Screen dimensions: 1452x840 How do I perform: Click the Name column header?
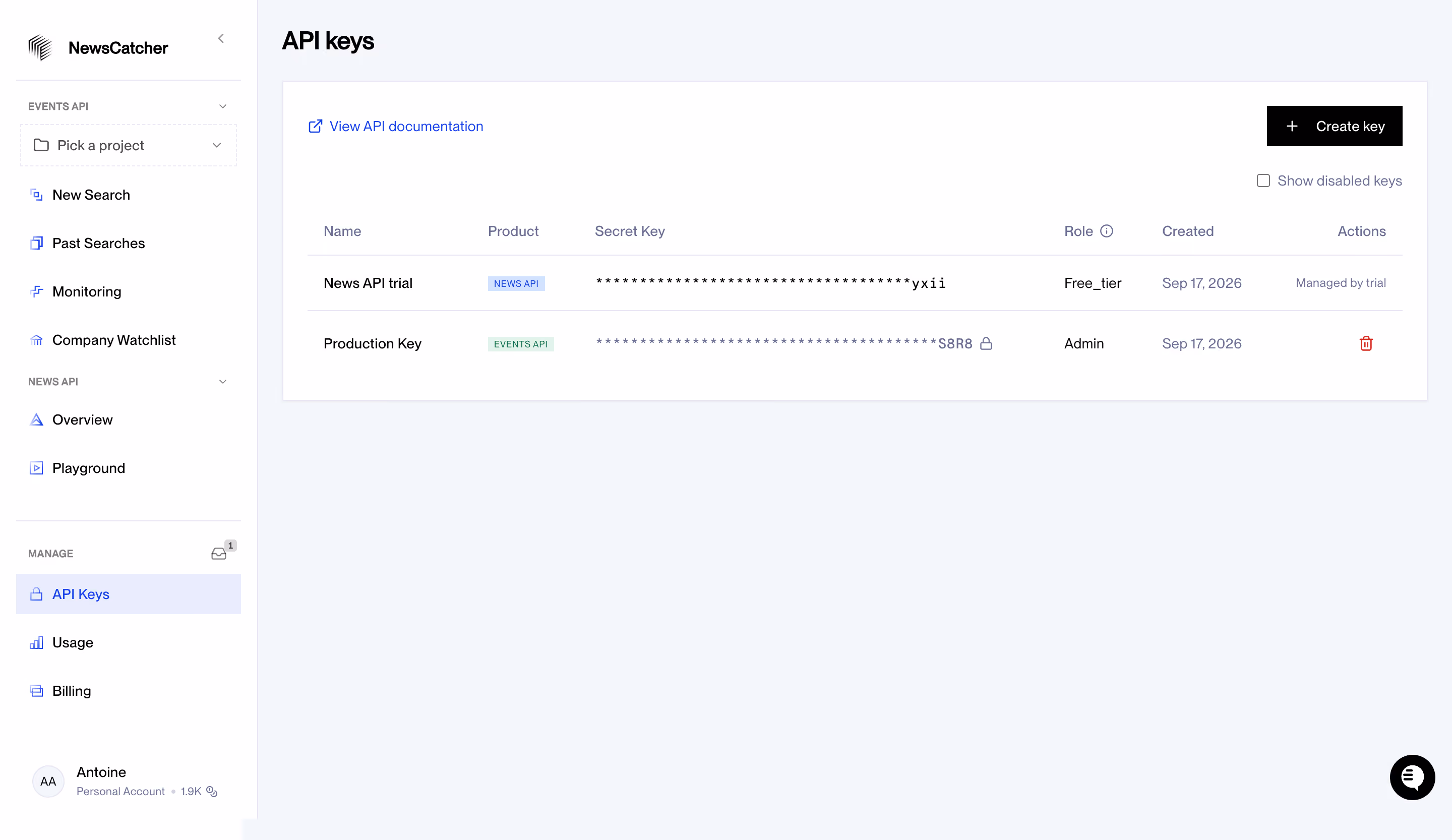(342, 231)
